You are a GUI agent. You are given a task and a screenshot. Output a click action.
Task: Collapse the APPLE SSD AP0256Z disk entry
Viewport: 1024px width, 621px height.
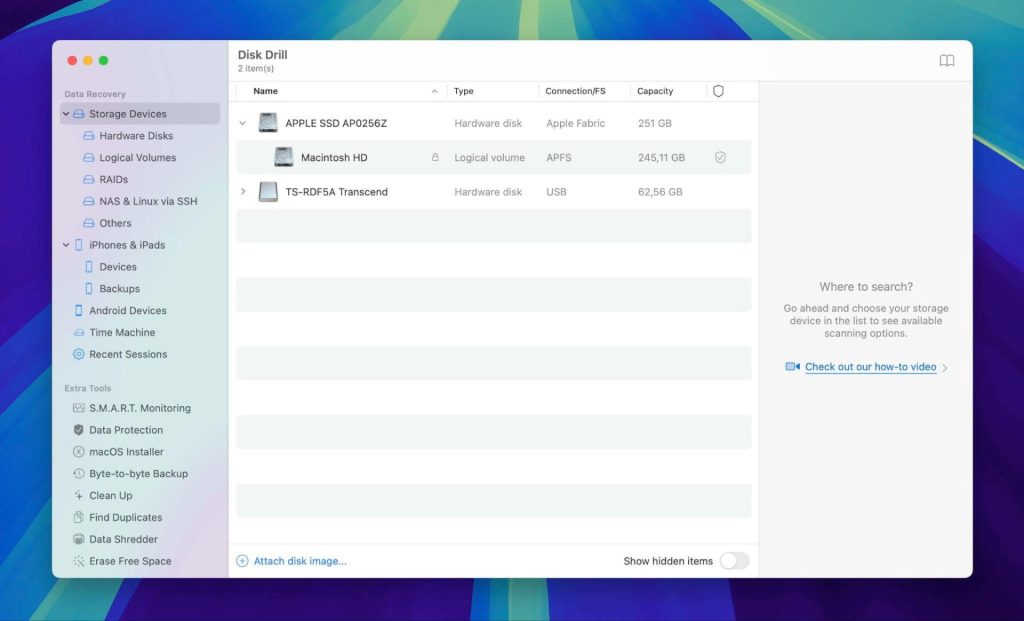point(243,123)
